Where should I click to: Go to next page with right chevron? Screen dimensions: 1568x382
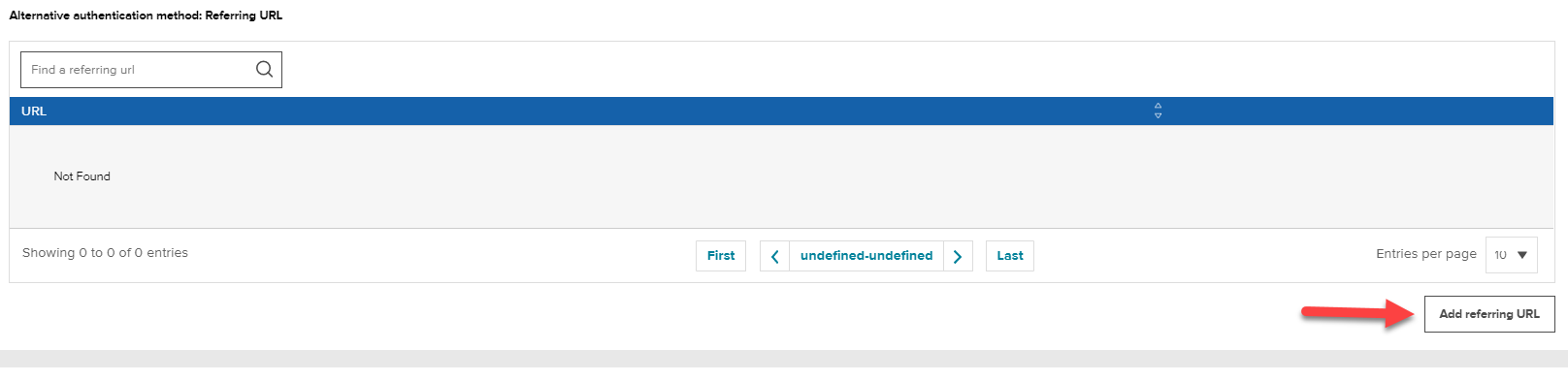coord(958,256)
